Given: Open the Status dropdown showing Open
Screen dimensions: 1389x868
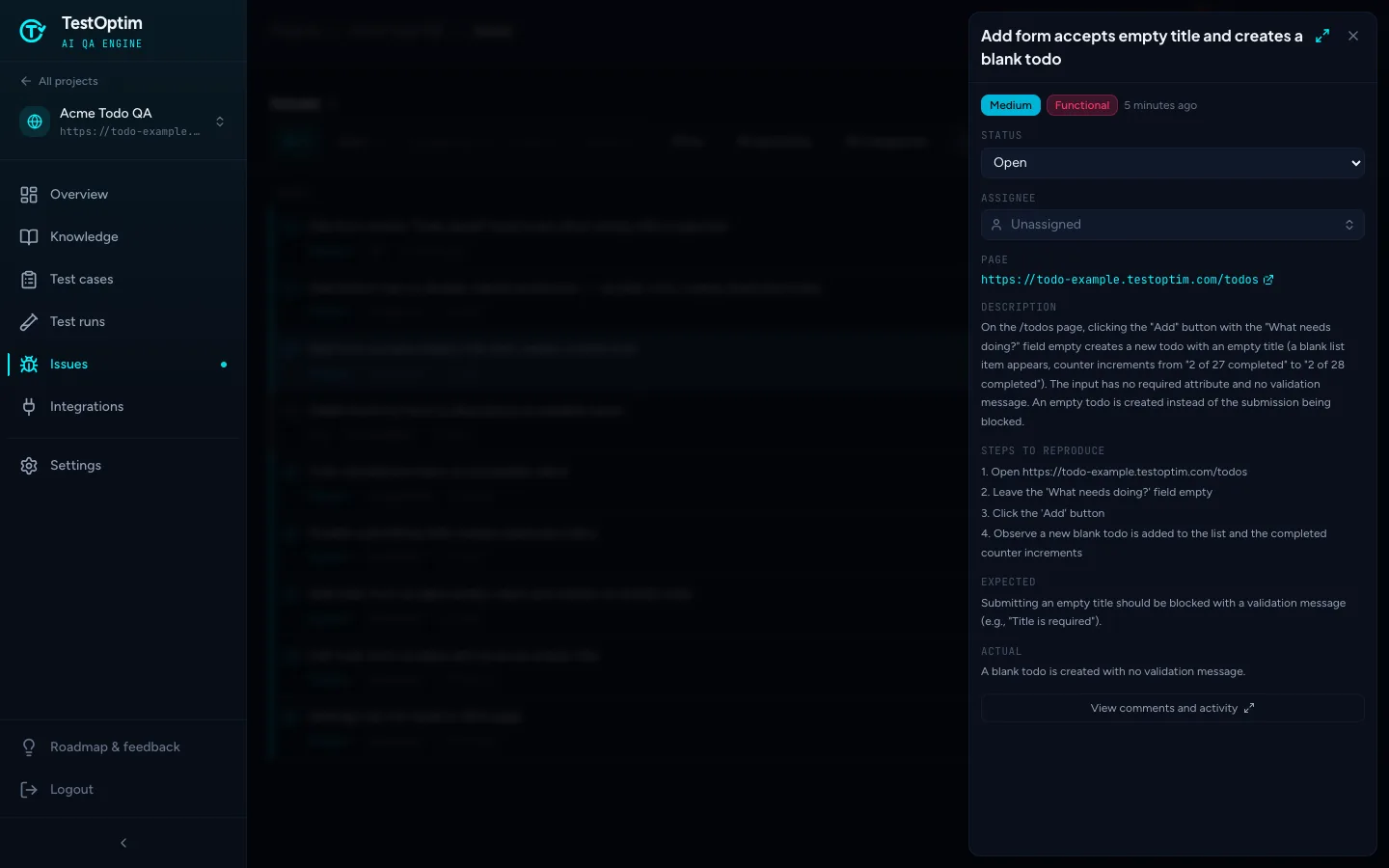Looking at the screenshot, I should click(1173, 163).
